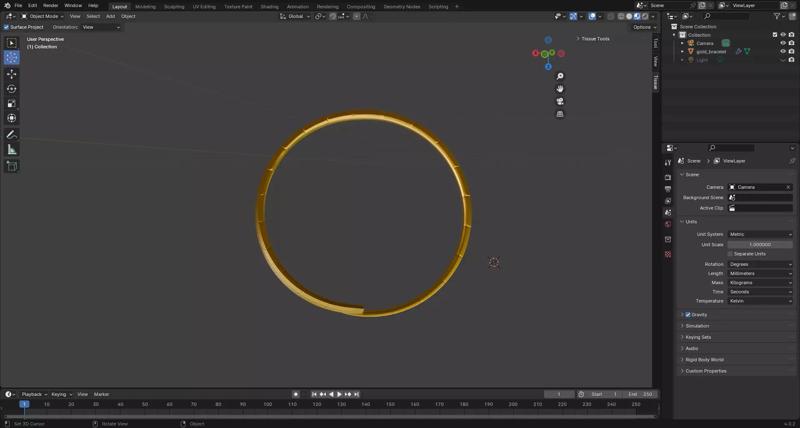Open the Global transform orientation dropdown
Viewport: 800px width, 428px height.
point(294,16)
